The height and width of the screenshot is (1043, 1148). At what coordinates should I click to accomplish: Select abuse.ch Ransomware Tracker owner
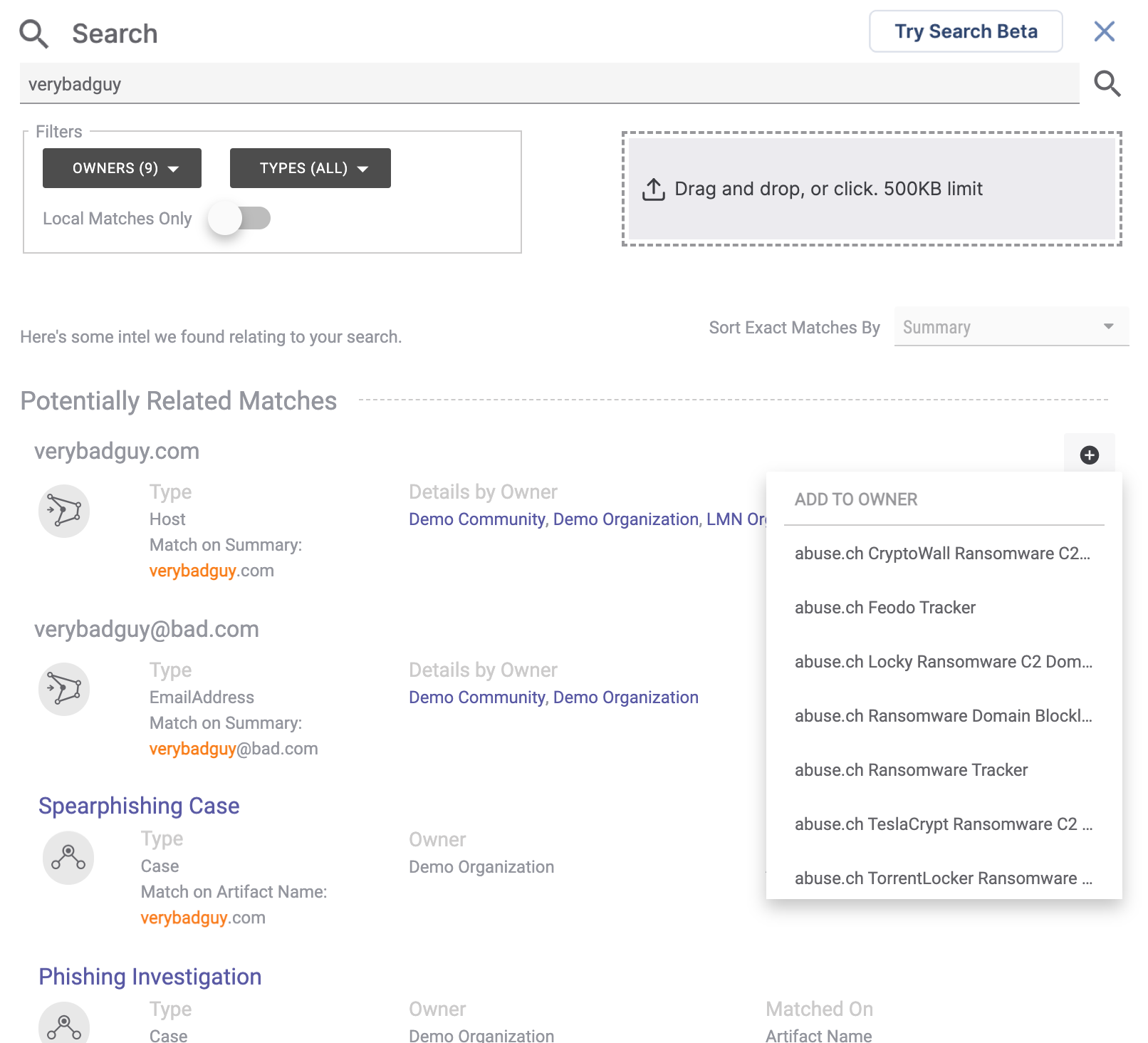click(944, 770)
